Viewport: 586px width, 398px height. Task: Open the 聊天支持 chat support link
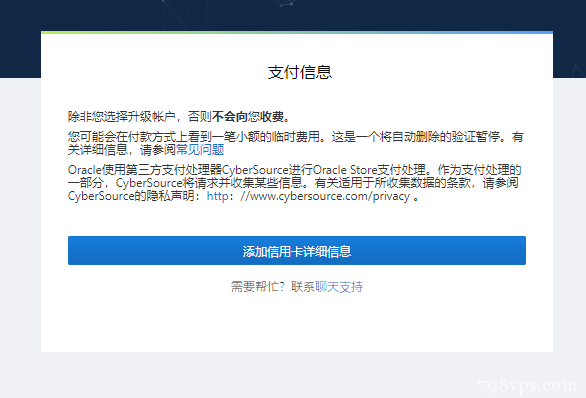tap(339, 287)
